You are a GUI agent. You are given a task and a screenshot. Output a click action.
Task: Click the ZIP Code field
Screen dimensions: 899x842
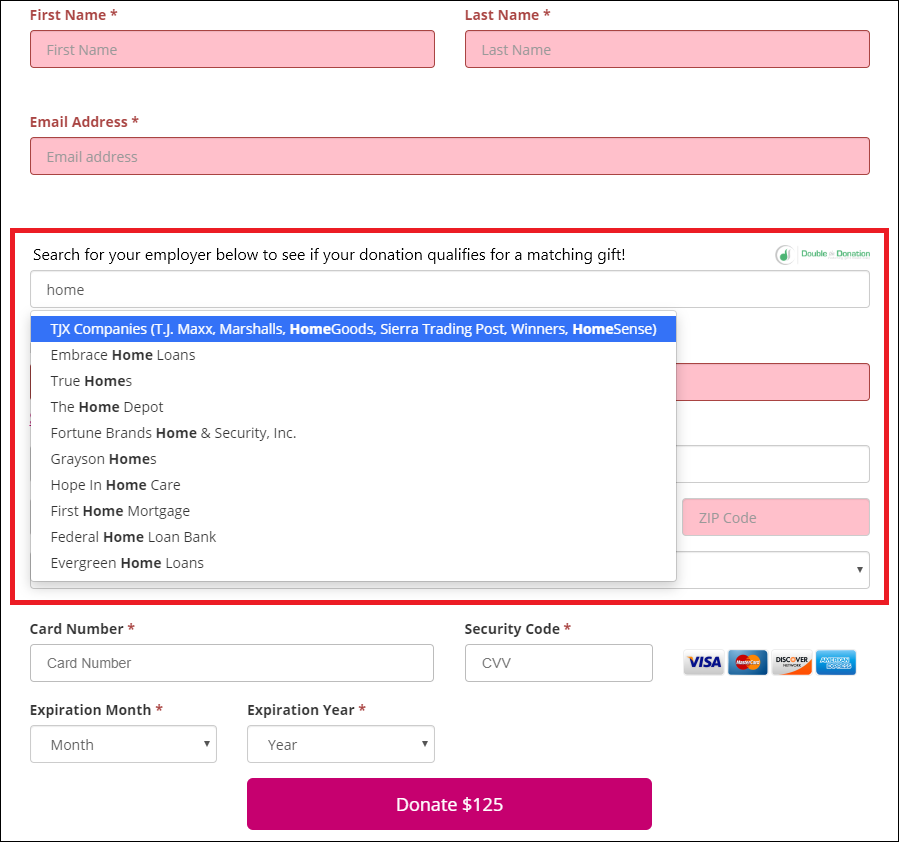click(776, 517)
